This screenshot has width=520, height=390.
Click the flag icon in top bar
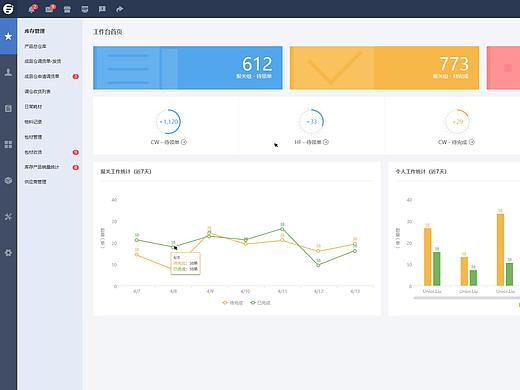click(102, 9)
